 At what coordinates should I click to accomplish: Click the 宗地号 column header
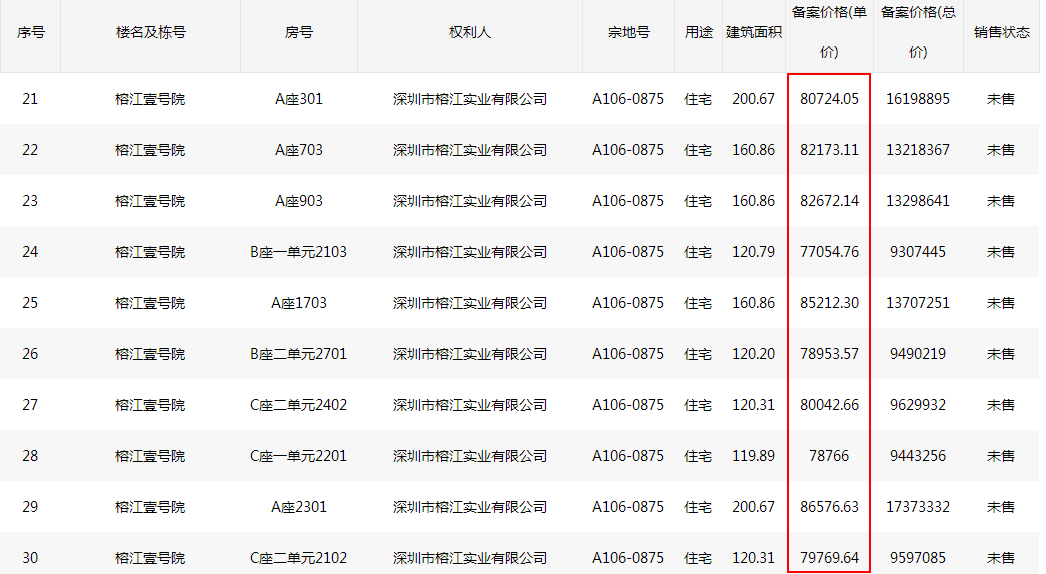[x=628, y=32]
